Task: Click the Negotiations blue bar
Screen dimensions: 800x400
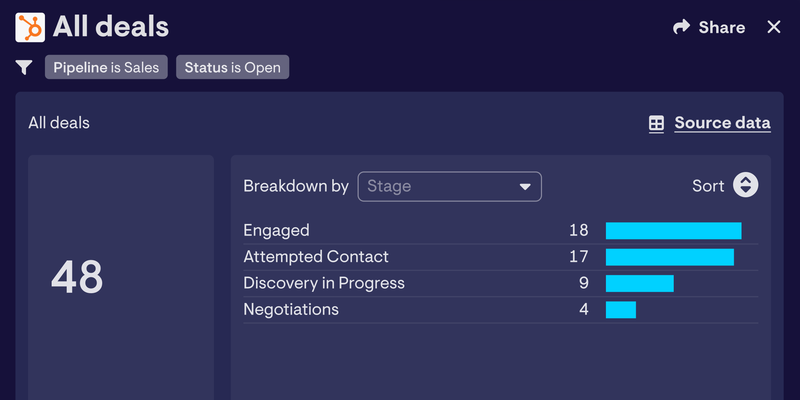Action: [621, 310]
